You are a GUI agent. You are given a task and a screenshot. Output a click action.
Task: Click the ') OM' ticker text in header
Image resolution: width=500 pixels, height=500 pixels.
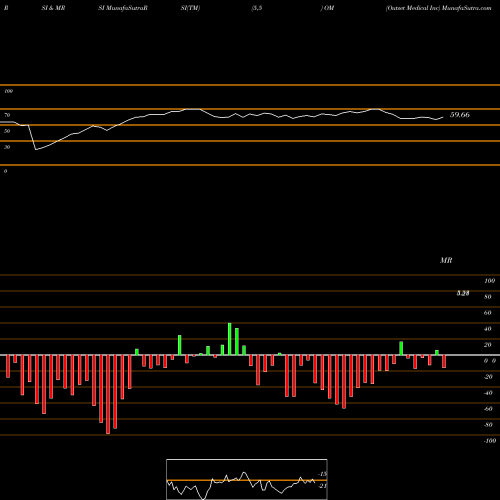pyautogui.click(x=327, y=8)
